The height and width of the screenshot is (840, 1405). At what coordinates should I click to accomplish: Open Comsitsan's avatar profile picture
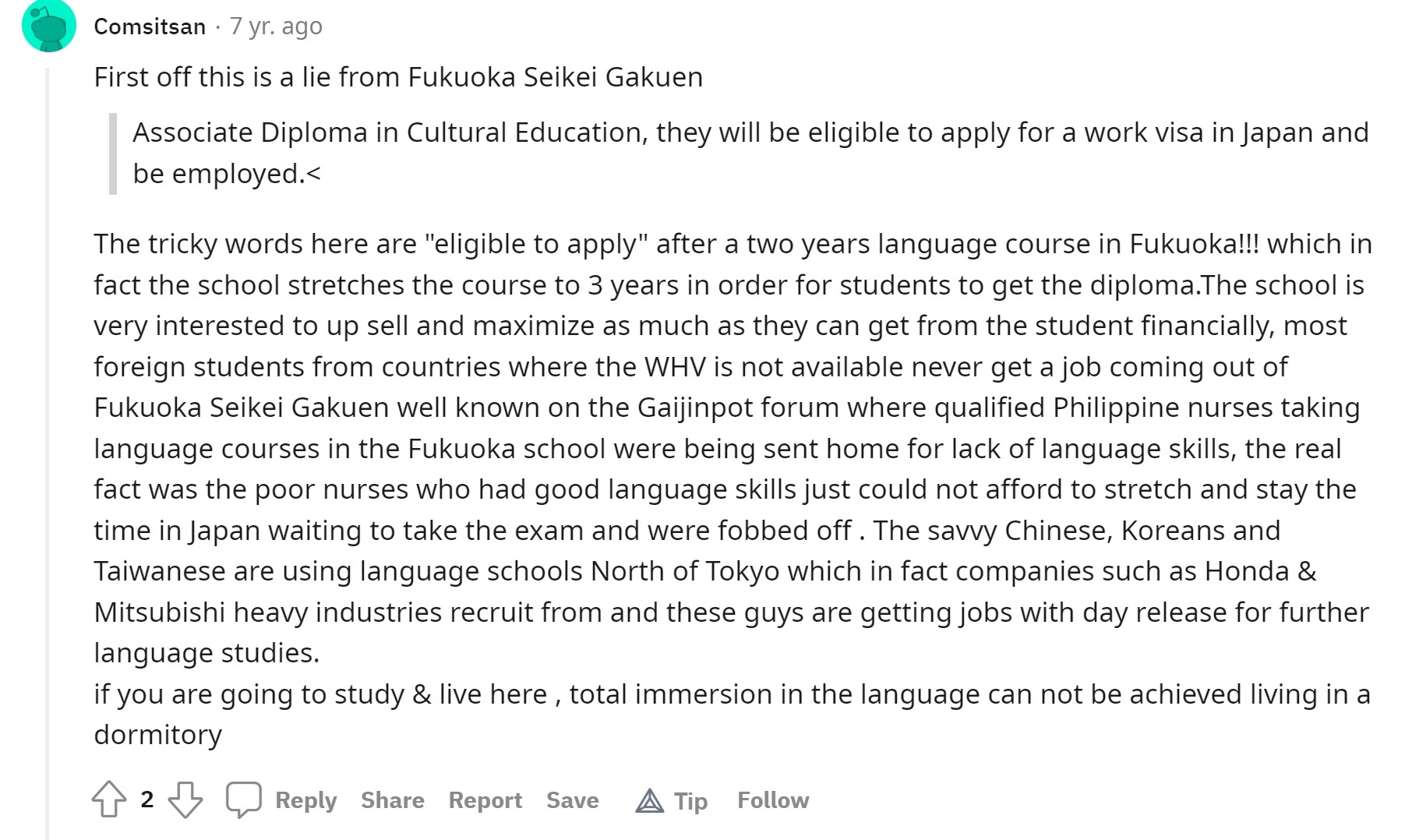pyautogui.click(x=49, y=26)
